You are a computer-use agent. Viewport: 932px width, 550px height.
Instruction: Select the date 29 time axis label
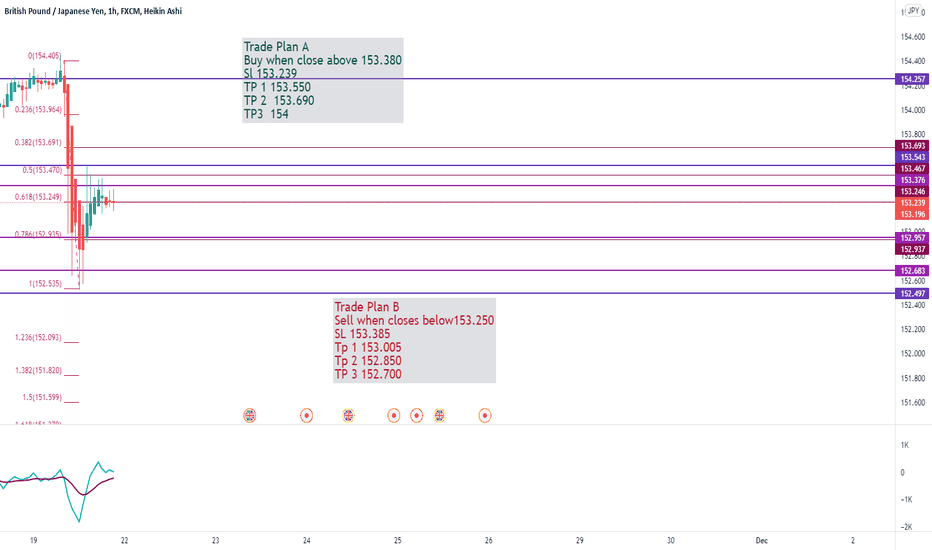click(580, 540)
